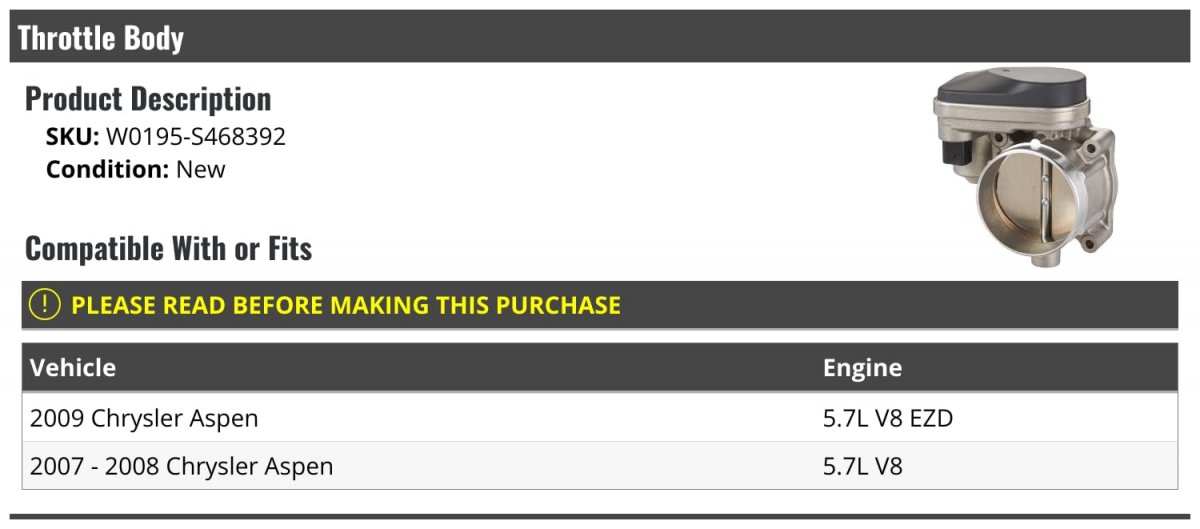Select the 2009 Chrysler Aspen row
Image resolution: width=1200 pixels, height=529 pixels.
pos(600,418)
